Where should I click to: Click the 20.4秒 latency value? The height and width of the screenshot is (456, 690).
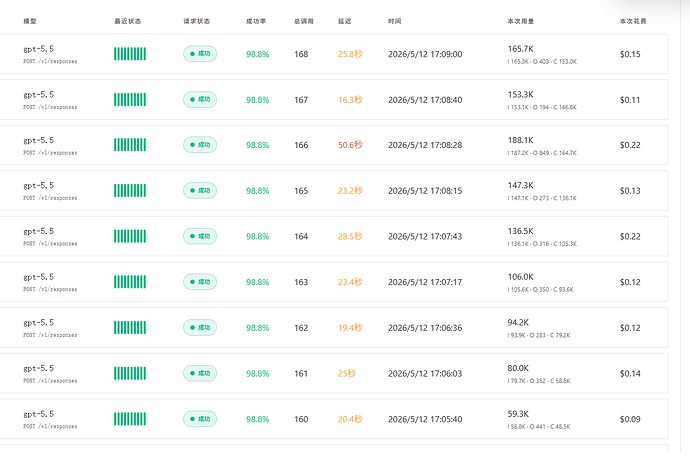[x=350, y=419]
